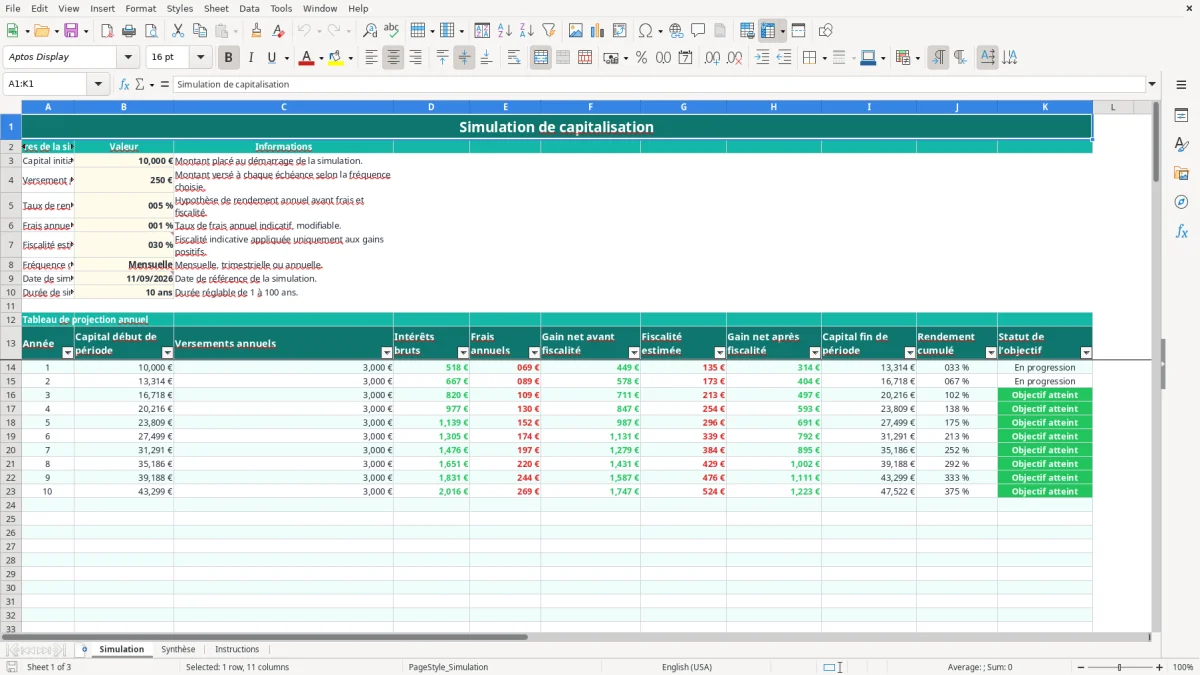Export directly as PDF
Viewport: 1200px width, 675px height.
(x=107, y=31)
